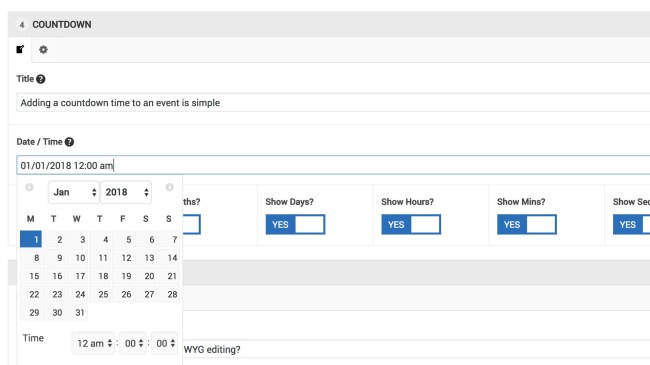Click the Time label in date picker
Image resolution: width=650 pixels, height=365 pixels.
click(x=33, y=338)
